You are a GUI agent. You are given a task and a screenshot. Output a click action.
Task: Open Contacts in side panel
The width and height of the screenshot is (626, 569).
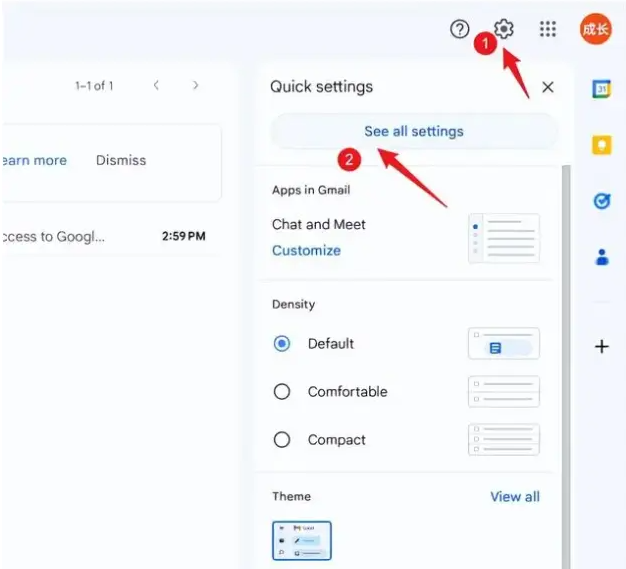point(602,257)
